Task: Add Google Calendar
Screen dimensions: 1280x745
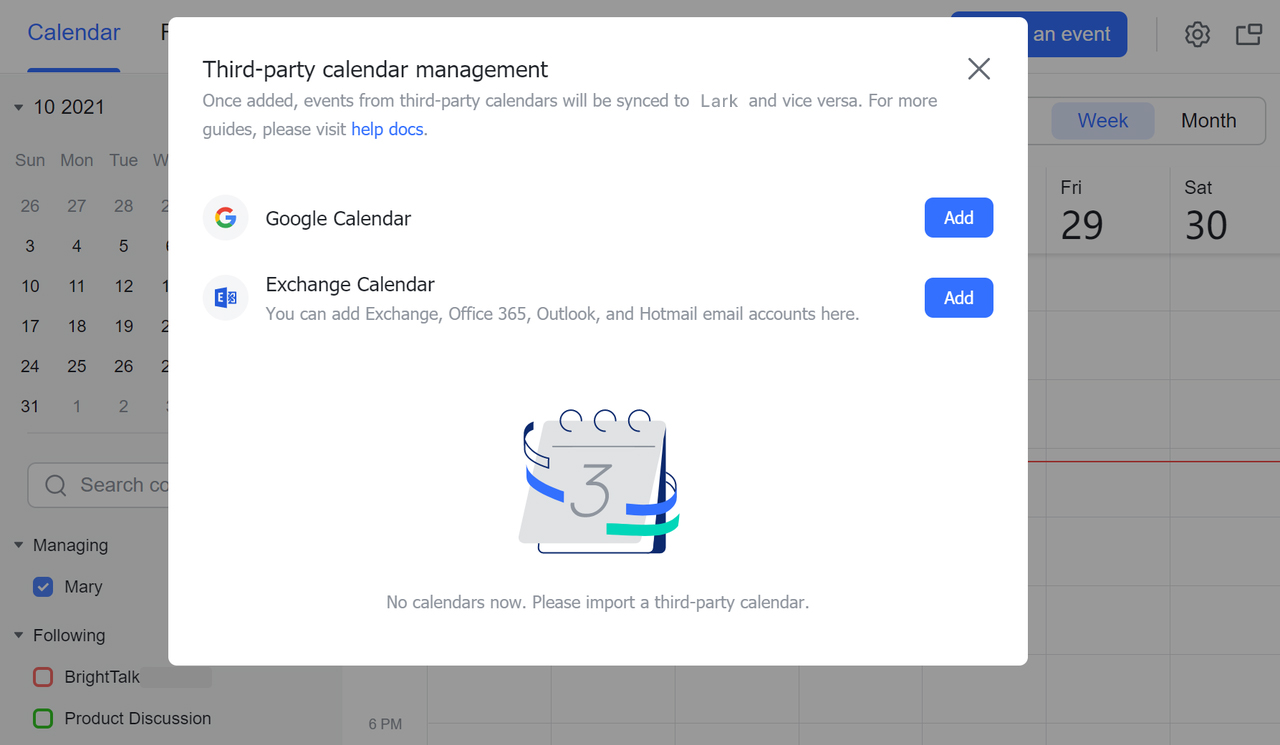Action: pos(958,218)
